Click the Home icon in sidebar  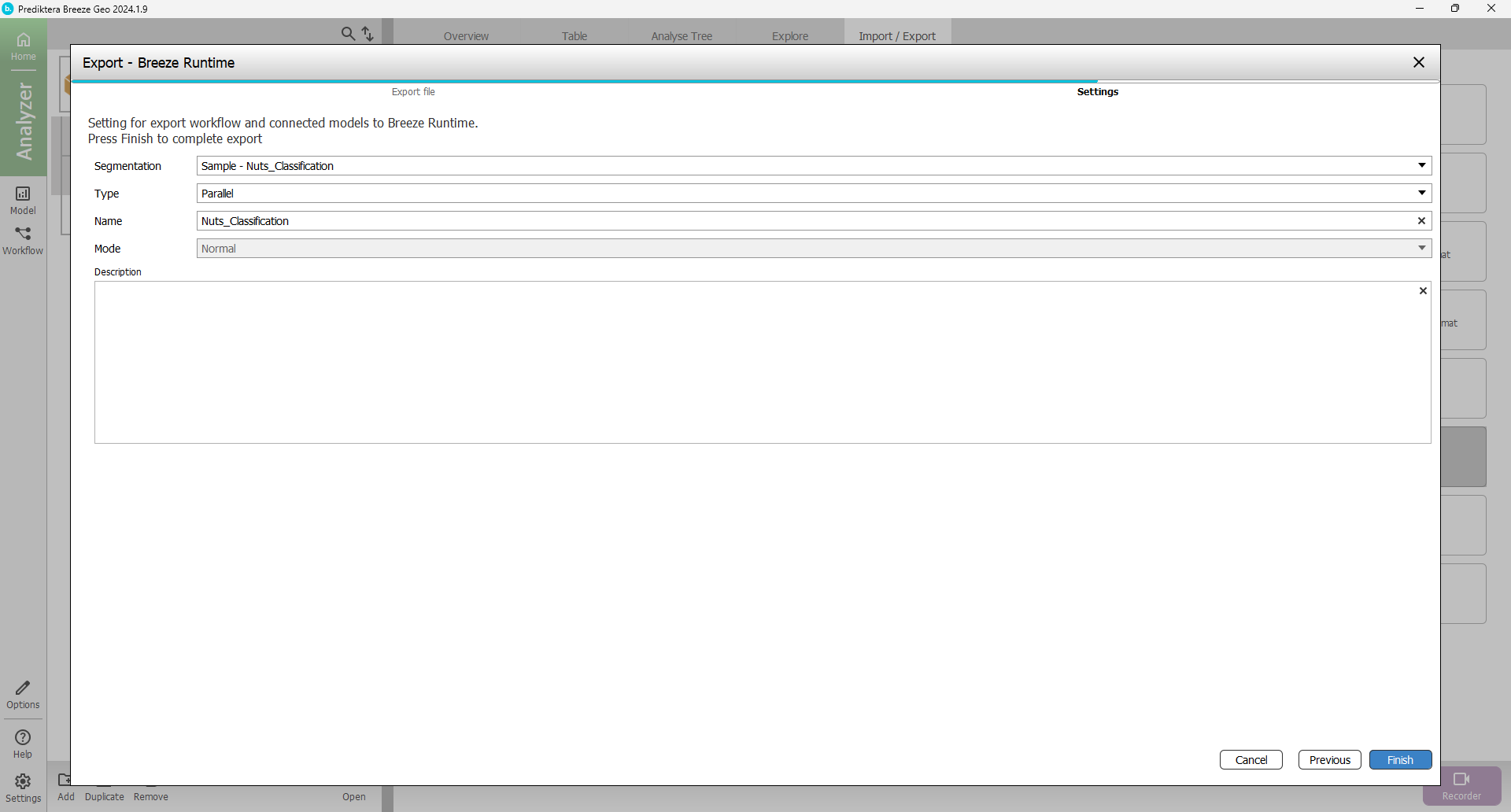[23, 46]
